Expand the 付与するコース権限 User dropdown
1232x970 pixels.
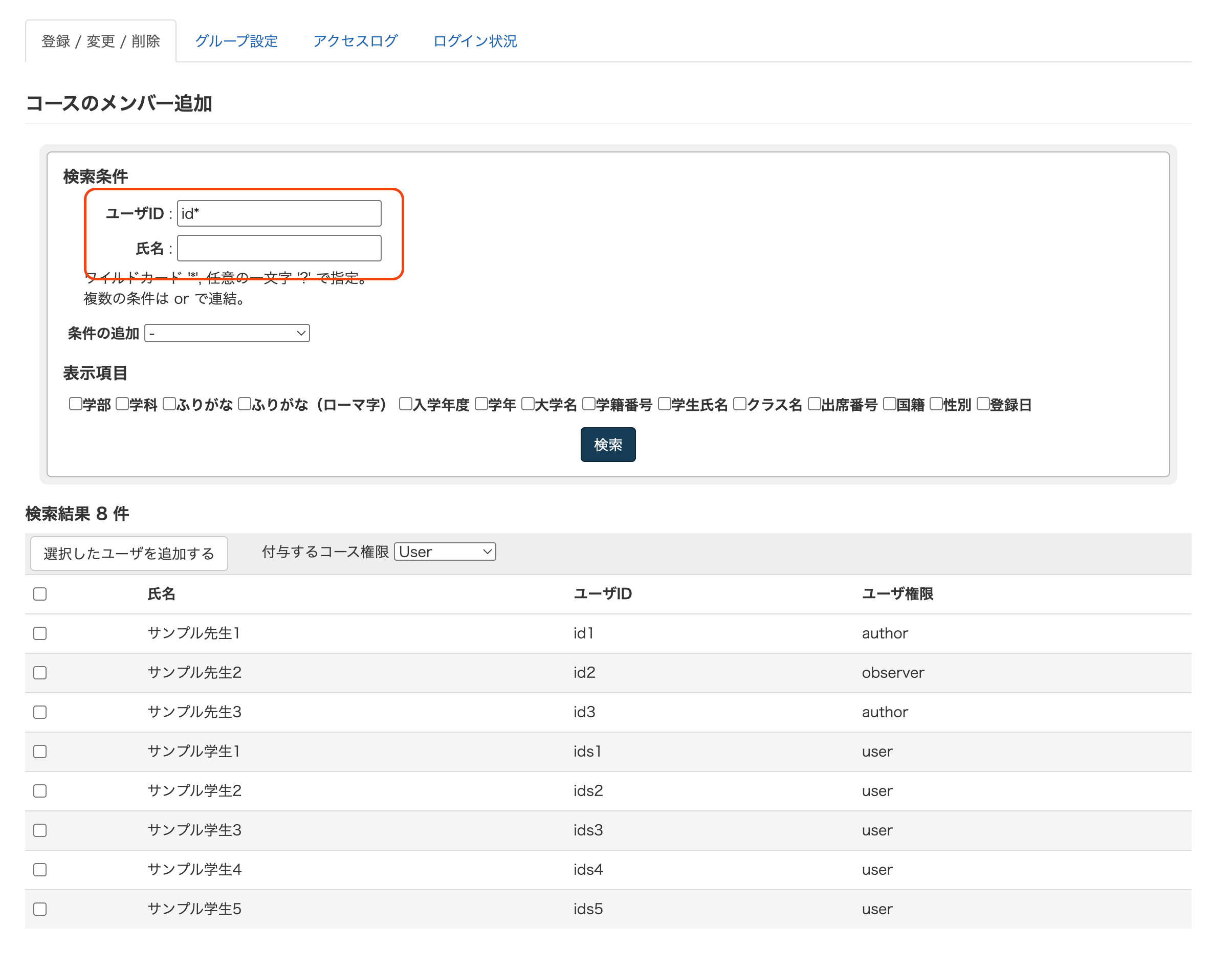point(445,552)
